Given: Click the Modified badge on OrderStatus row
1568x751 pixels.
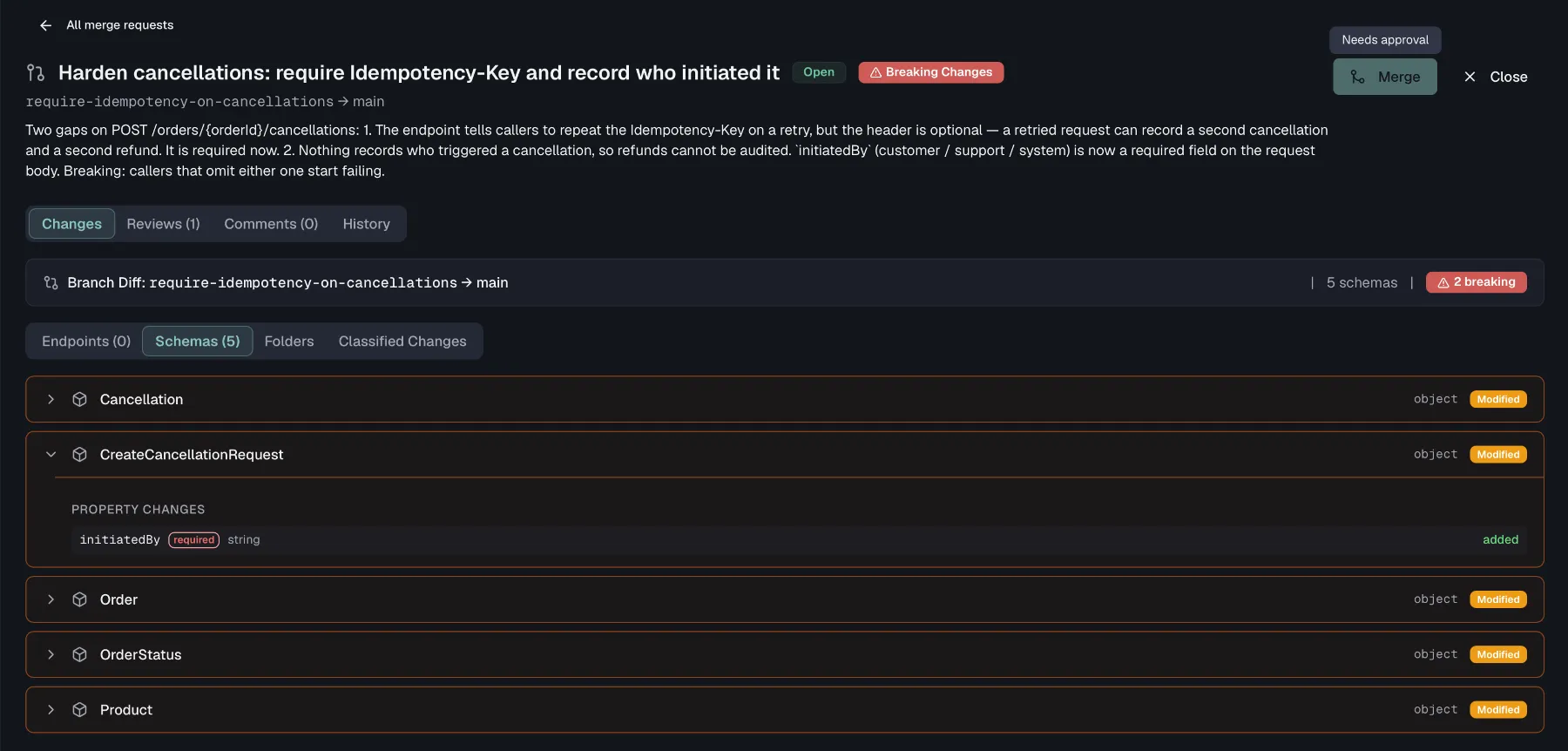Looking at the screenshot, I should tap(1497, 654).
